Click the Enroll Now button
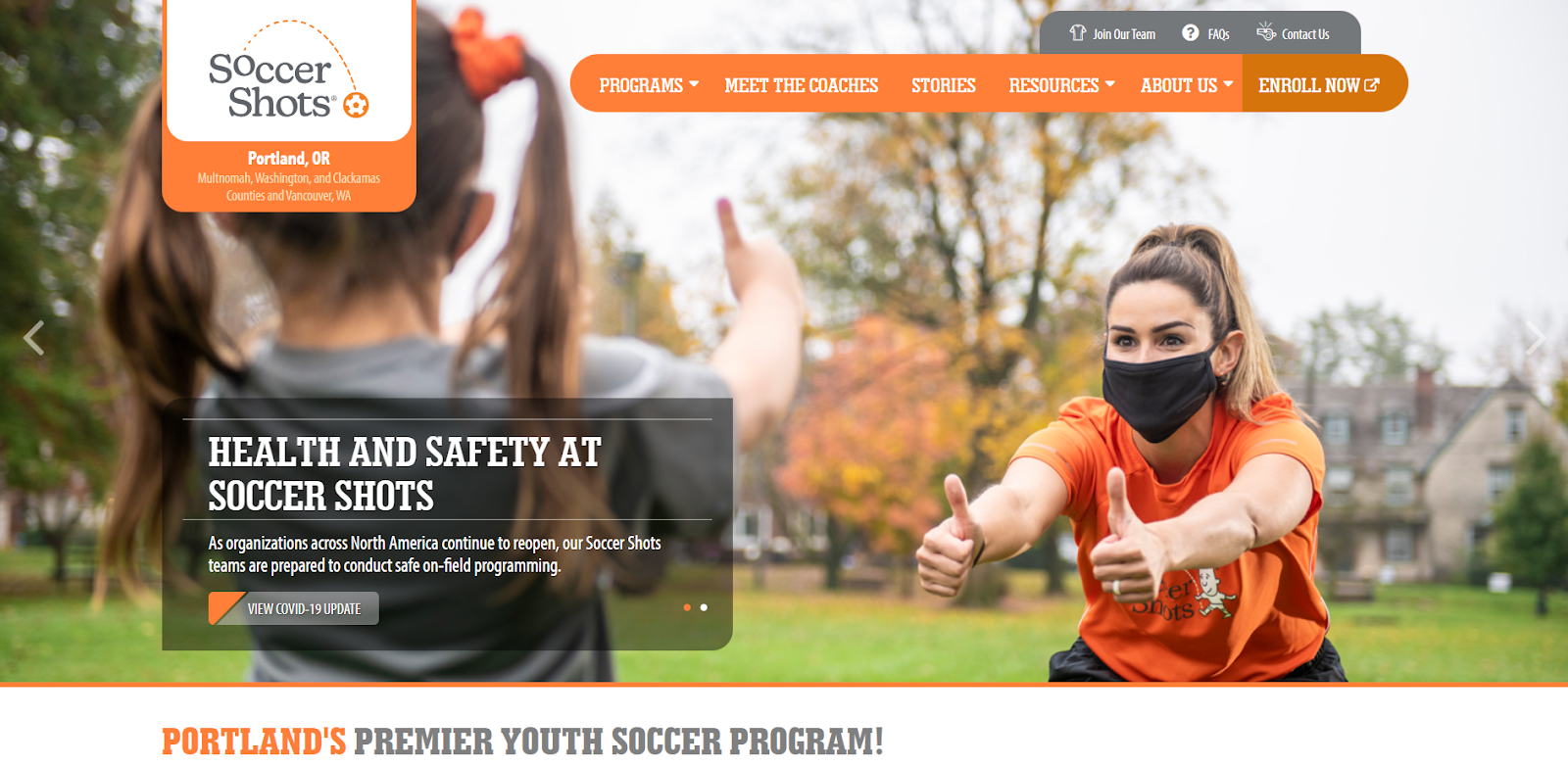 [1318, 85]
